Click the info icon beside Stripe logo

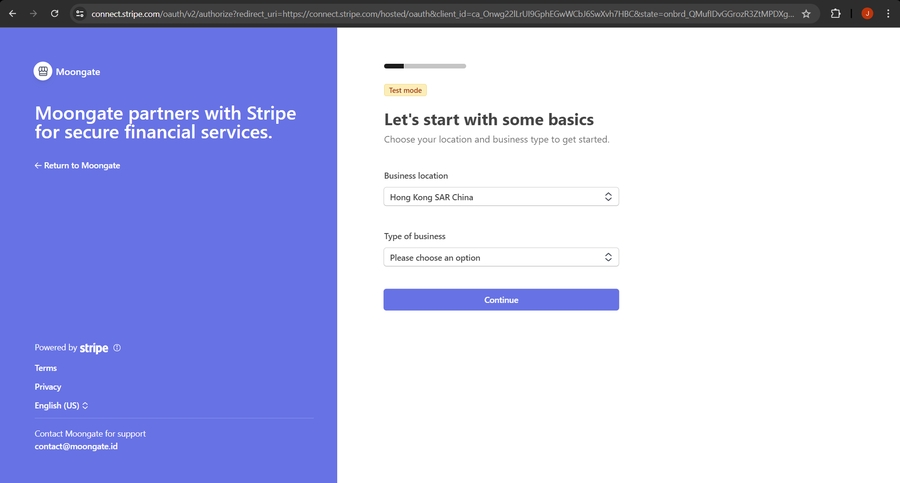pyautogui.click(x=117, y=348)
